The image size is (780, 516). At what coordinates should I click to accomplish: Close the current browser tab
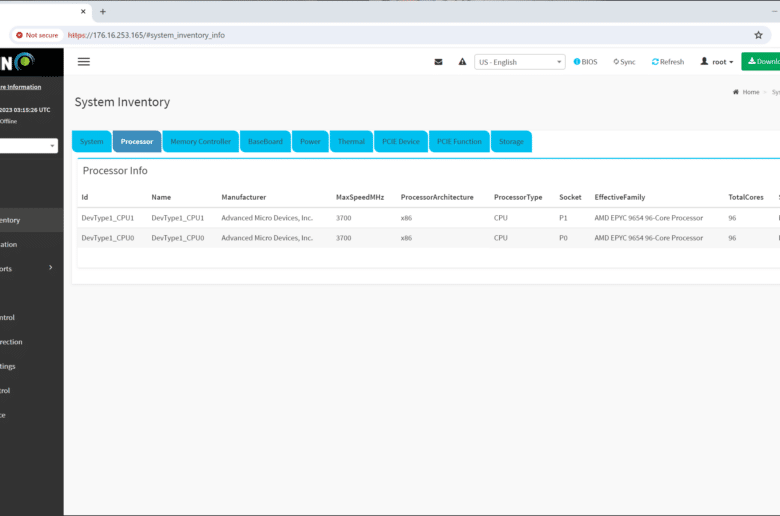(83, 11)
